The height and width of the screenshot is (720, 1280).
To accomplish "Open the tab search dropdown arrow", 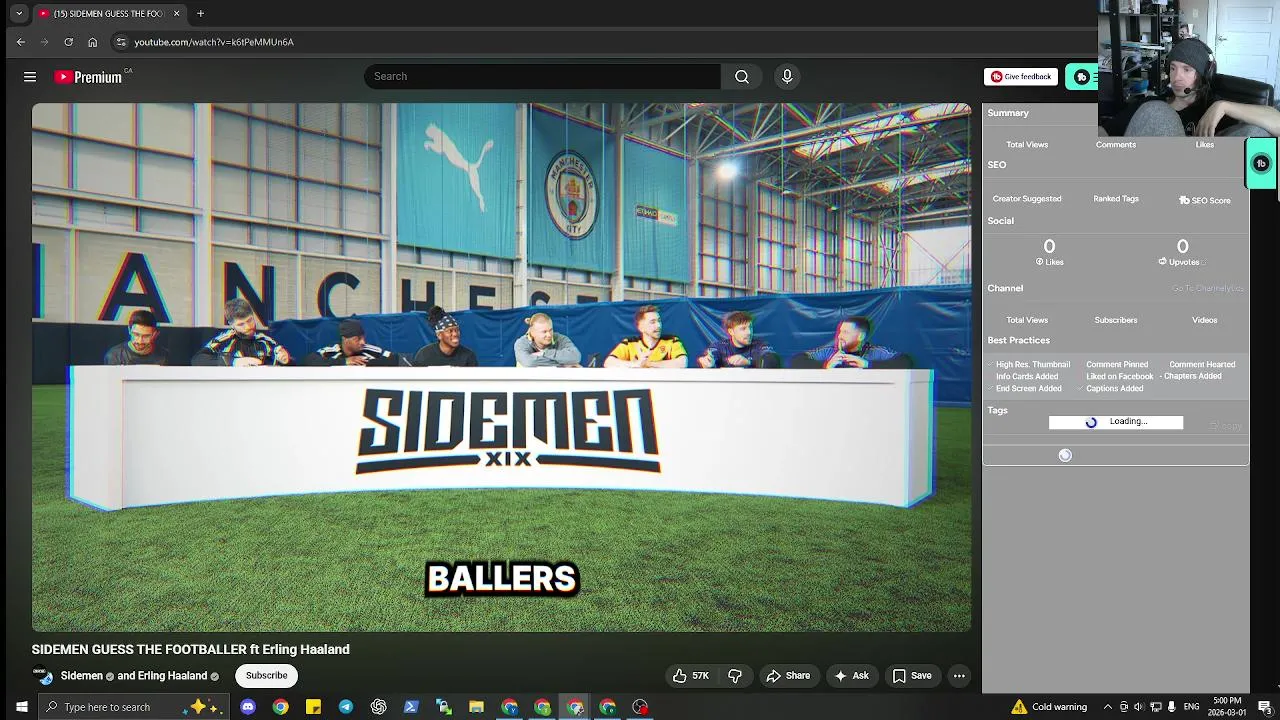I will [19, 13].
